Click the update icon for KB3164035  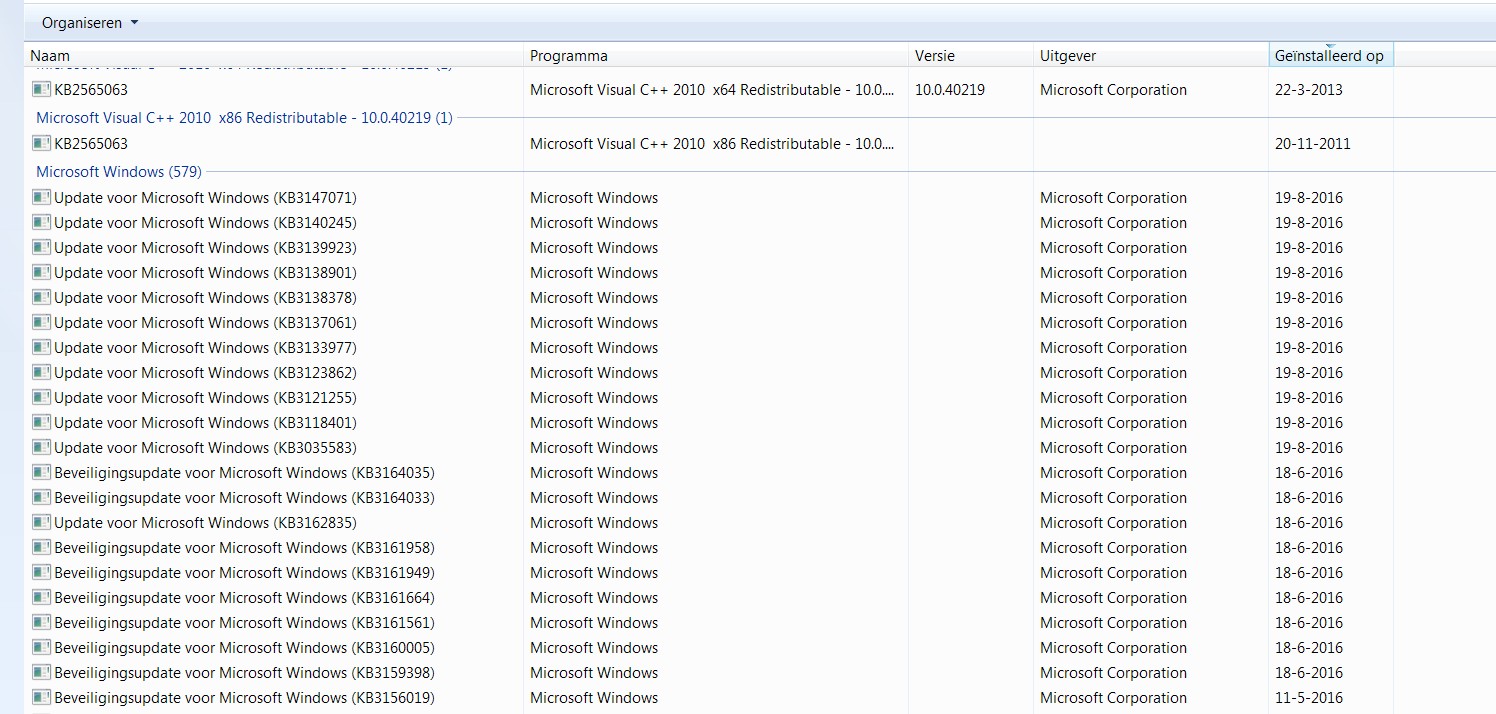(x=42, y=472)
